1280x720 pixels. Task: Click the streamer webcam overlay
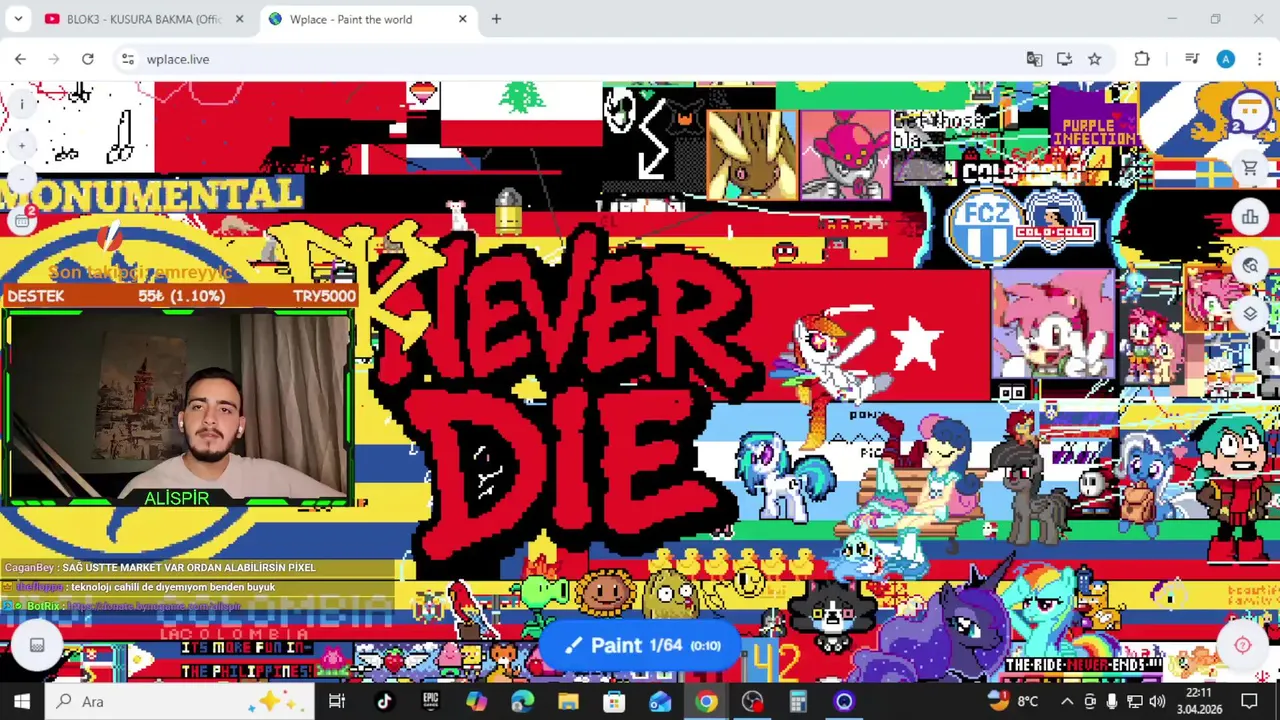click(x=178, y=409)
